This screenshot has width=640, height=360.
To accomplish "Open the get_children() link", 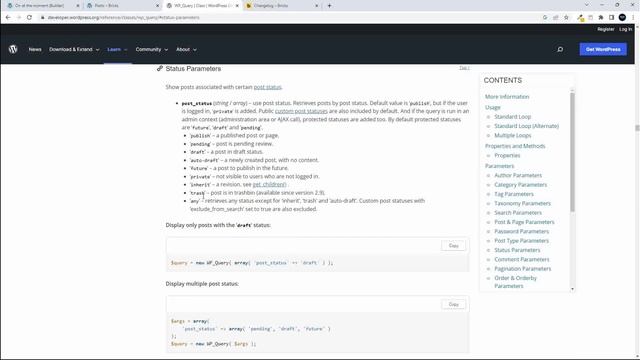I will tap(269, 184).
